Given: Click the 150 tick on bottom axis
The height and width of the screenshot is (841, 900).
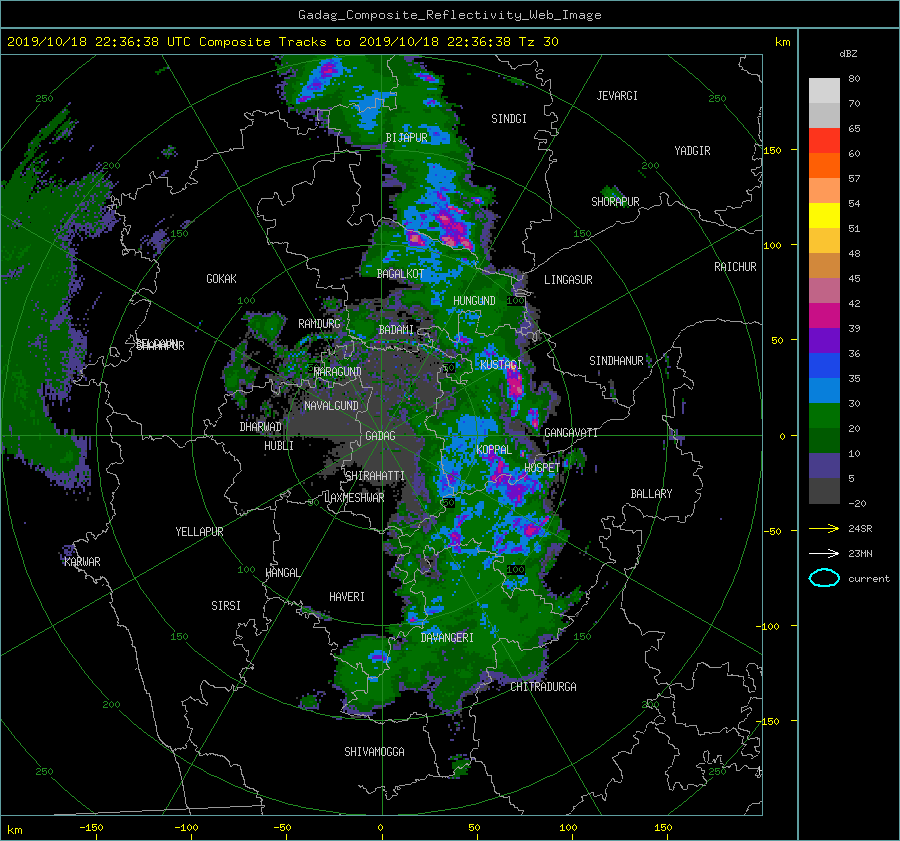Looking at the screenshot, I should tap(663, 828).
